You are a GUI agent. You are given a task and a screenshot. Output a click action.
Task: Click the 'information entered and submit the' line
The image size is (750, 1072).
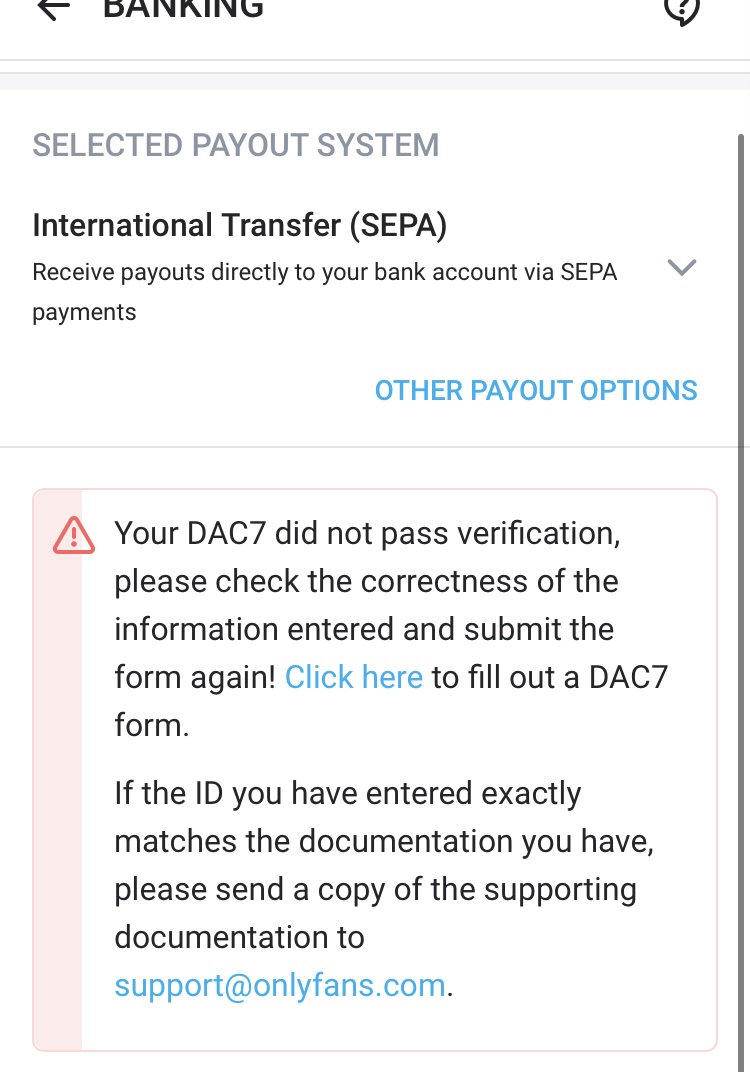(x=364, y=629)
